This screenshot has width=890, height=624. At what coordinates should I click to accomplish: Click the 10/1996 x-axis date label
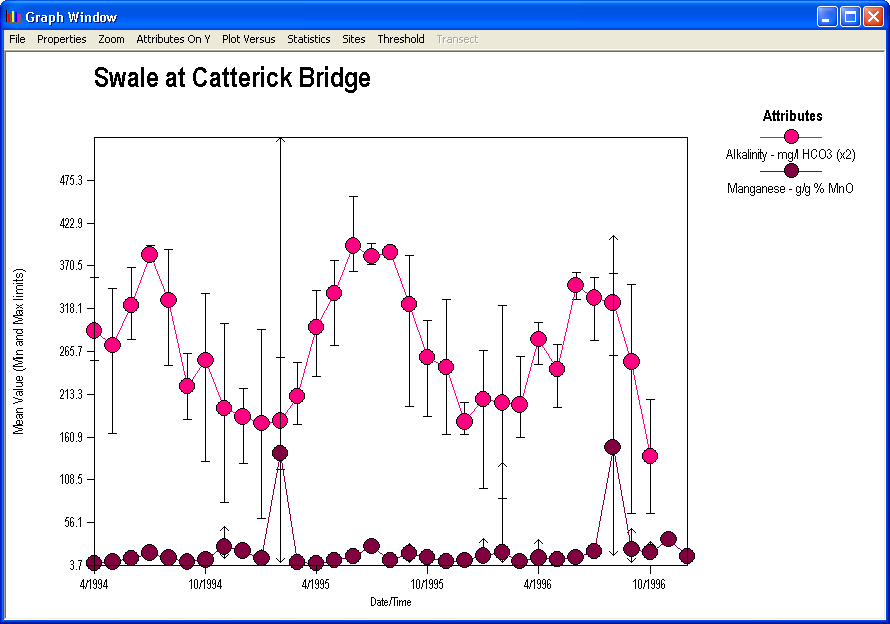point(649,584)
